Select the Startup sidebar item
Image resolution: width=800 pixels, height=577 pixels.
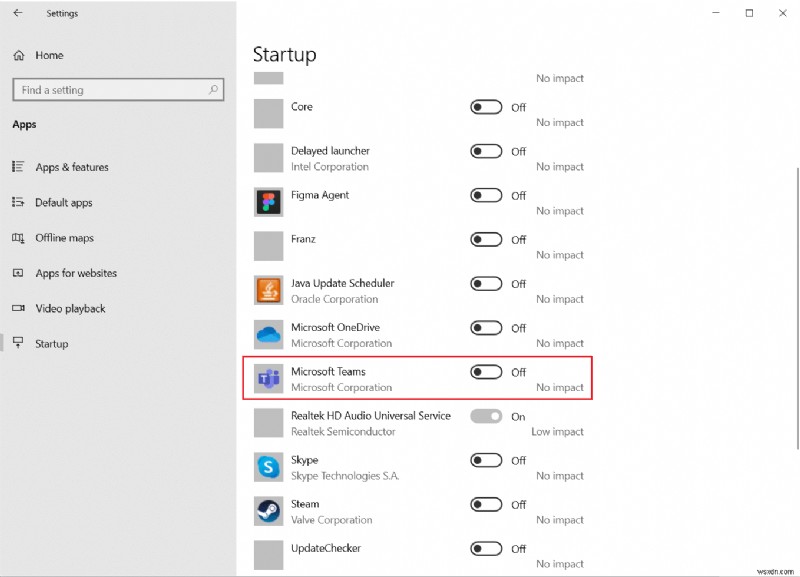click(x=50, y=343)
